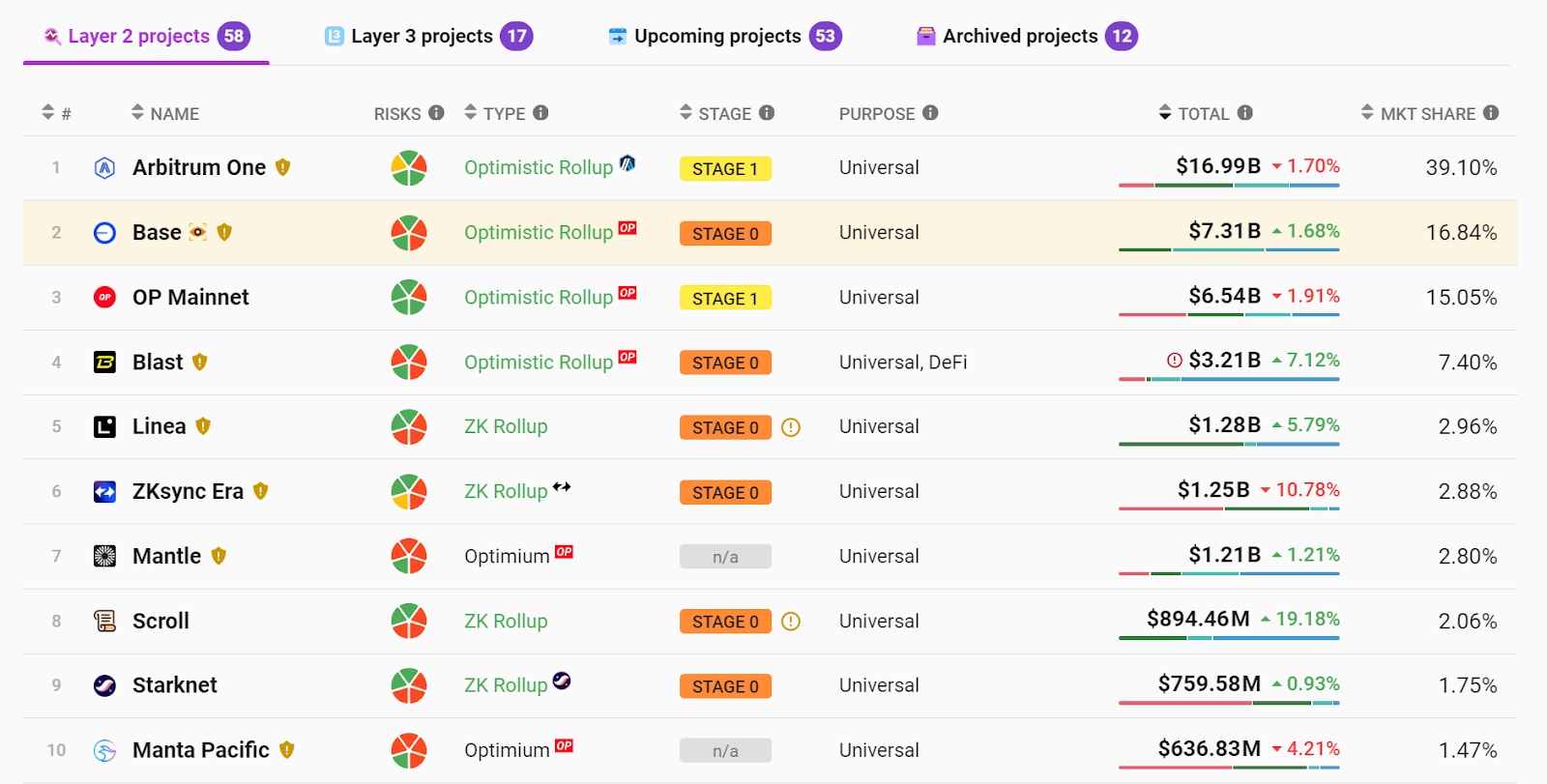Click the Scroll logo icon
The height and width of the screenshot is (784, 1547).
click(104, 621)
